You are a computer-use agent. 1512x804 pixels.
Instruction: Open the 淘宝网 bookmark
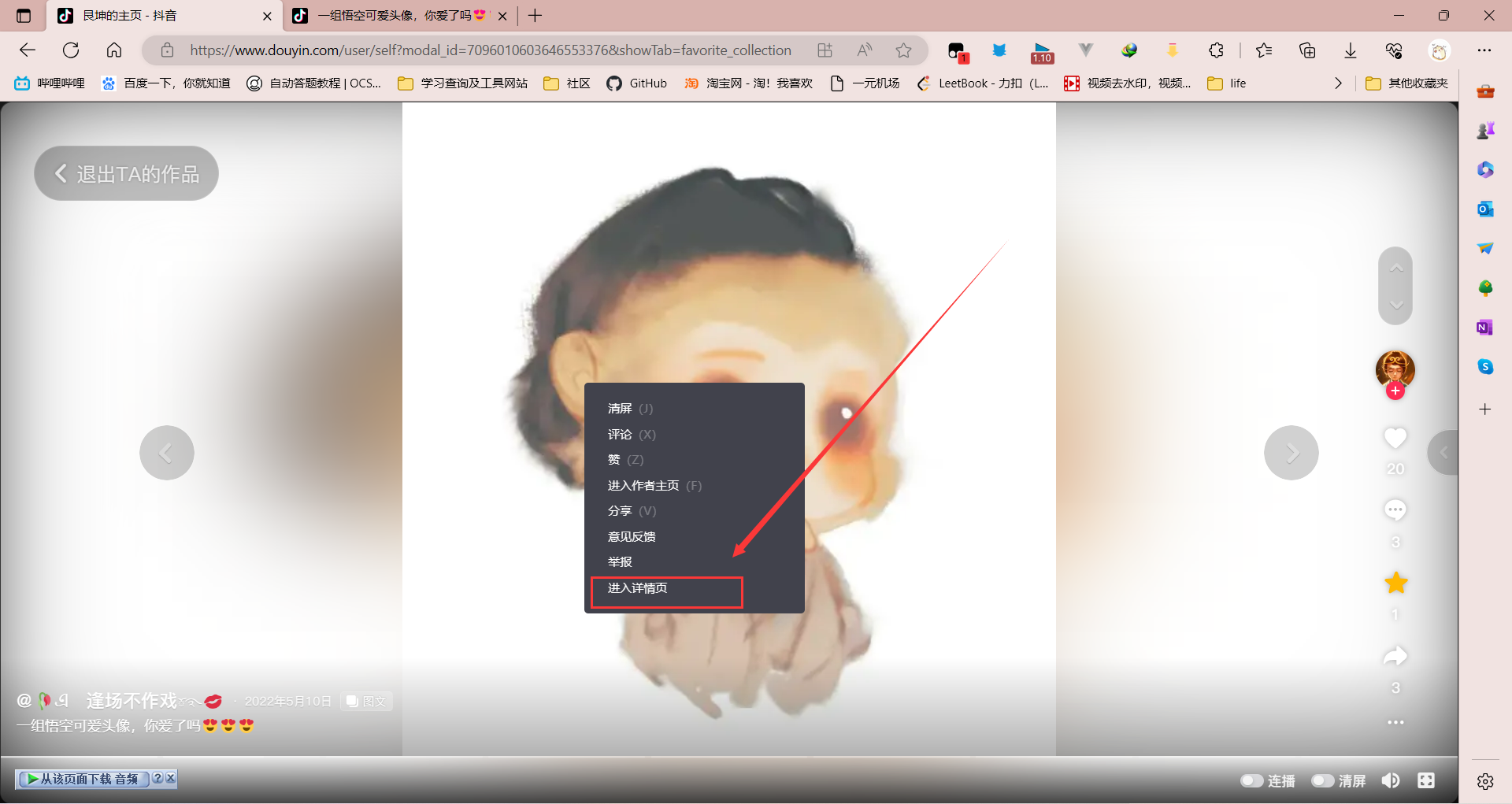(749, 83)
